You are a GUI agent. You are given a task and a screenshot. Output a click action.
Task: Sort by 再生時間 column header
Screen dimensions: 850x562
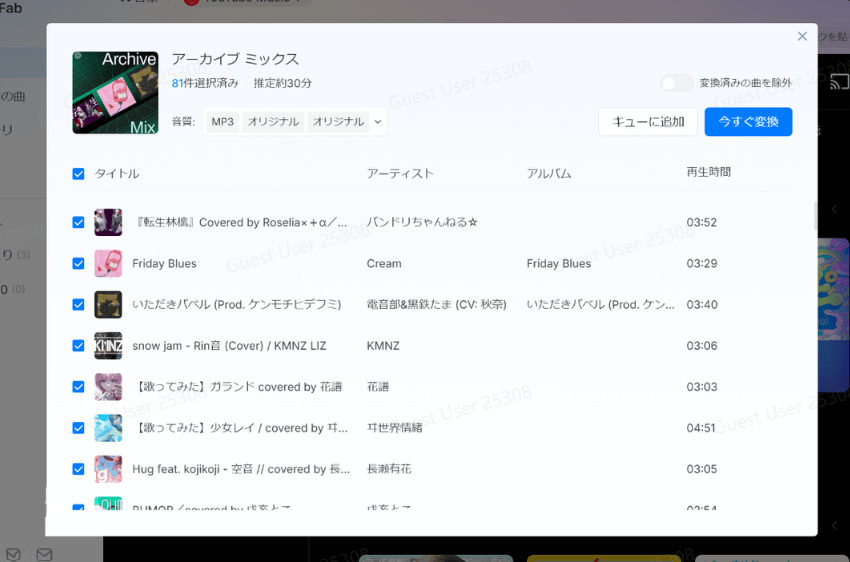(708, 172)
